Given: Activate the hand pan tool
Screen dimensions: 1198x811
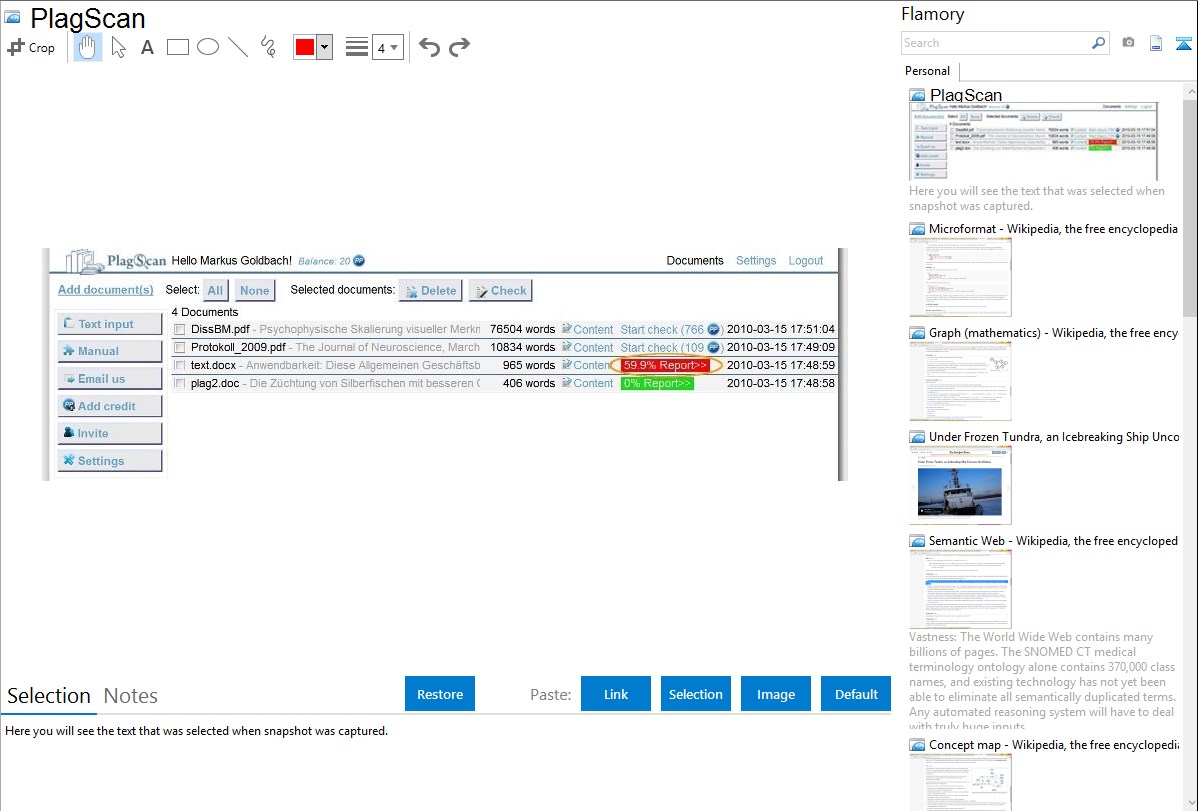Looking at the screenshot, I should point(88,47).
